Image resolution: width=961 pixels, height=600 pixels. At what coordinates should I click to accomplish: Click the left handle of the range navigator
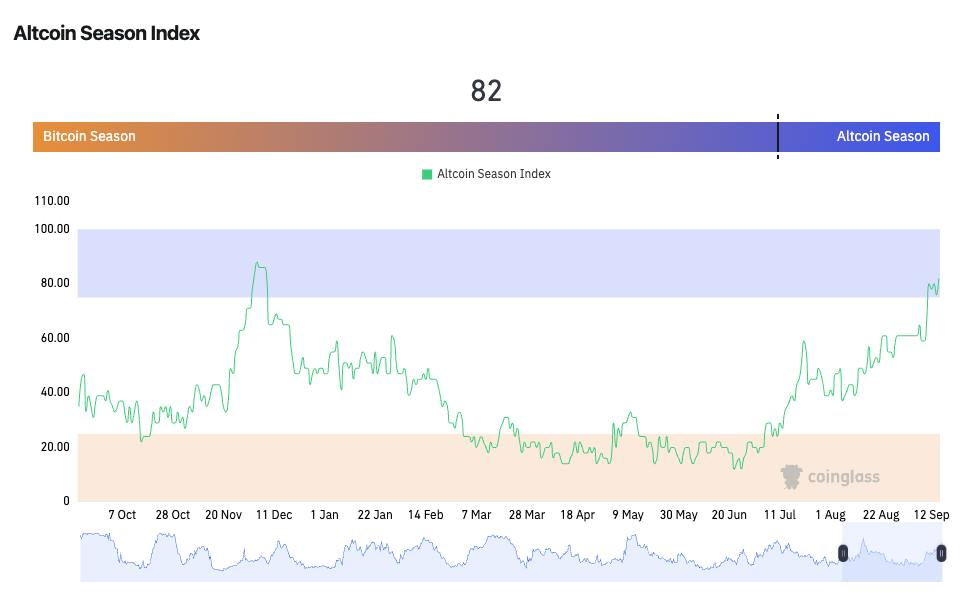(843, 554)
